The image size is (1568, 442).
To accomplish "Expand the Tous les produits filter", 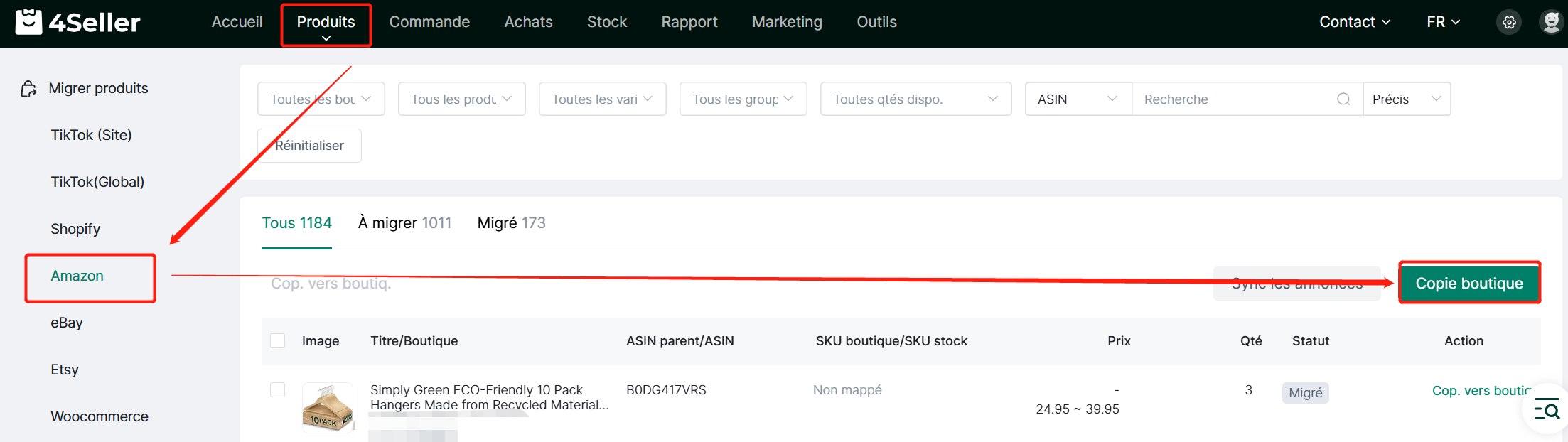I will coord(462,99).
